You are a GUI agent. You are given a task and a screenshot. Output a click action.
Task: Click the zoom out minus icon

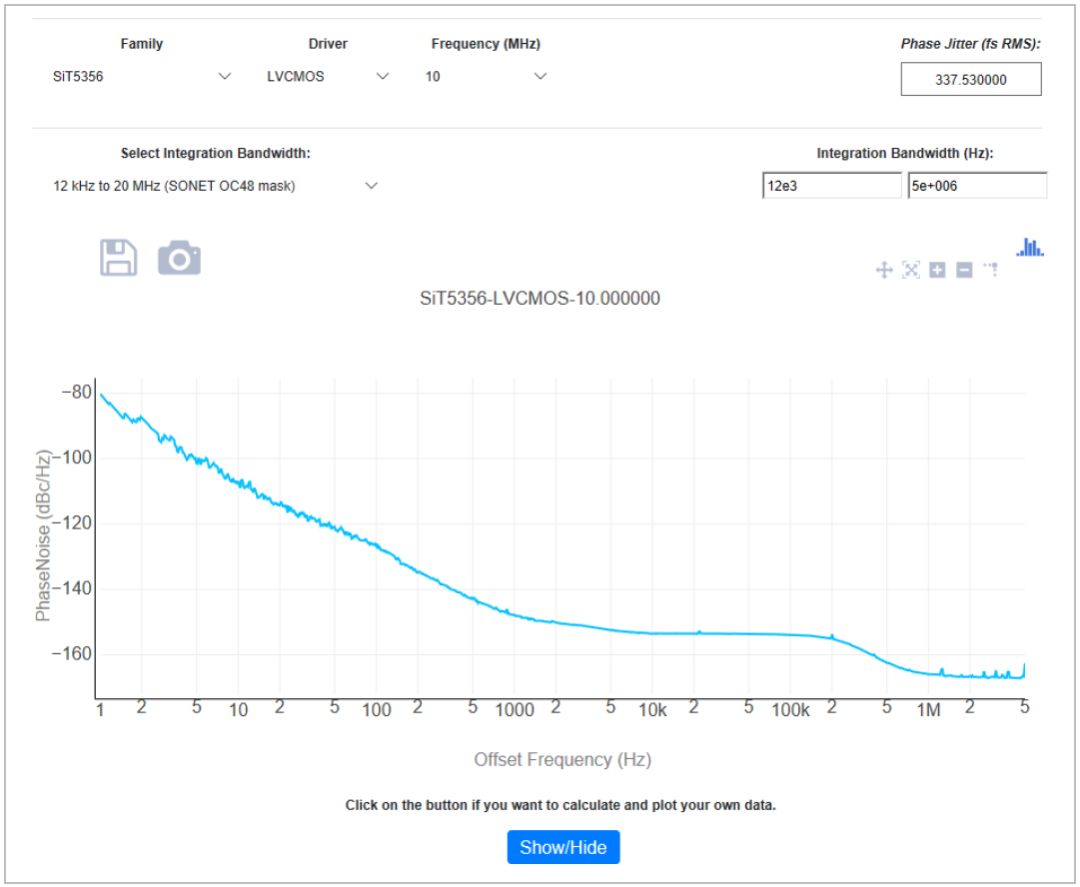click(x=964, y=270)
